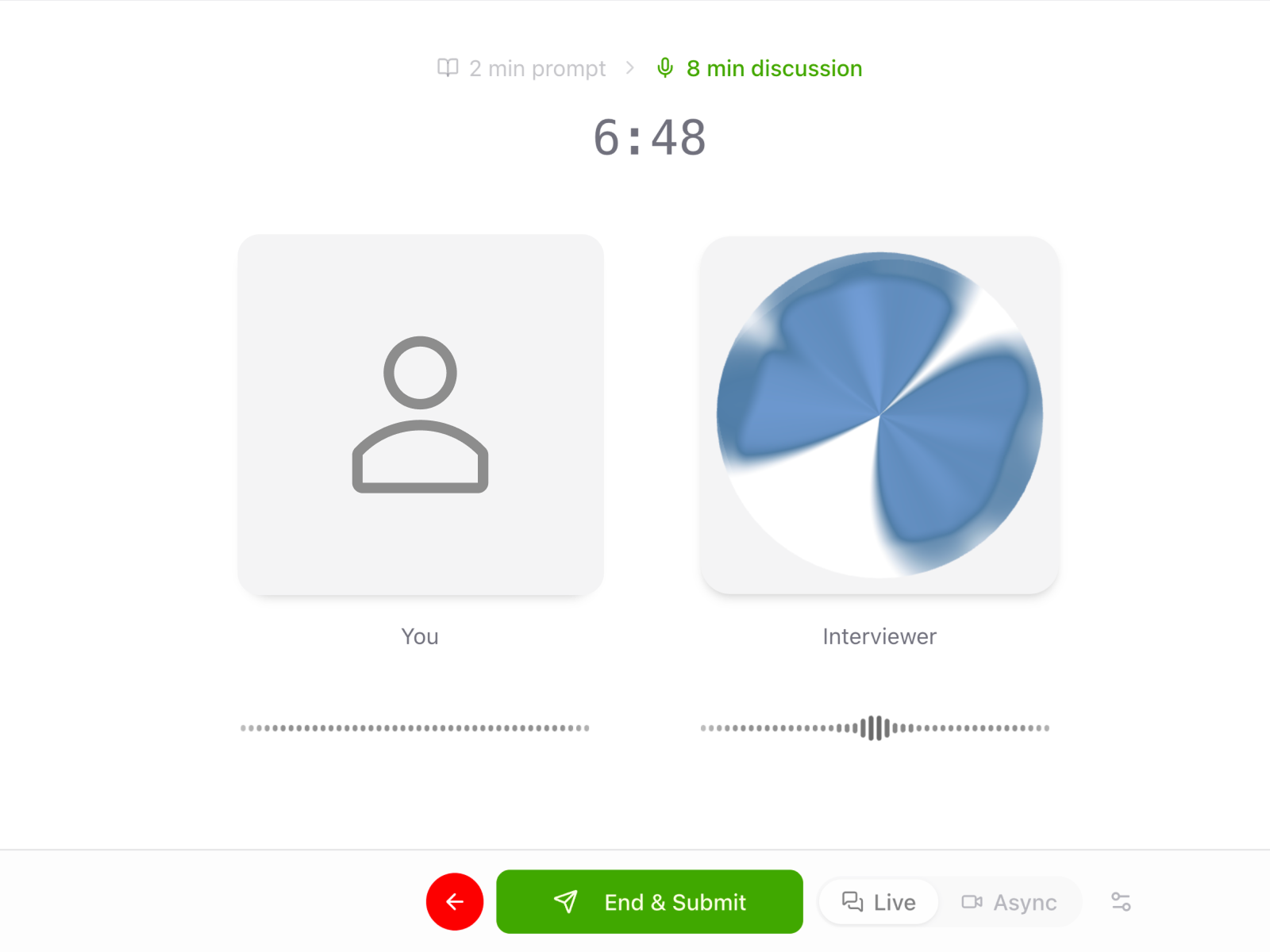This screenshot has height=952, width=1270.
Task: Click the user silhouette placeholder icon
Action: (421, 414)
